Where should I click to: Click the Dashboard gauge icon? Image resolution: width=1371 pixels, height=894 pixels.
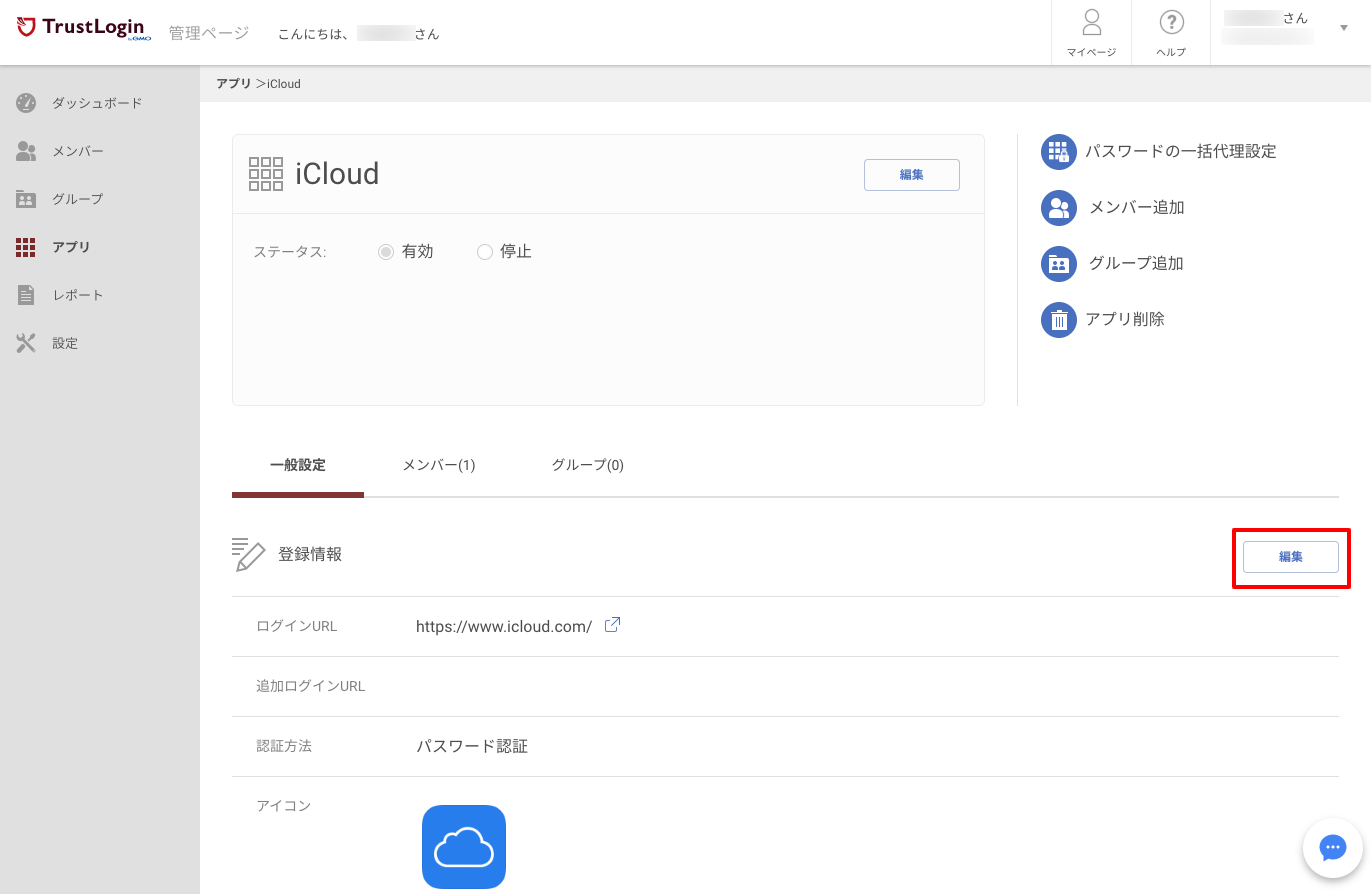[26, 103]
